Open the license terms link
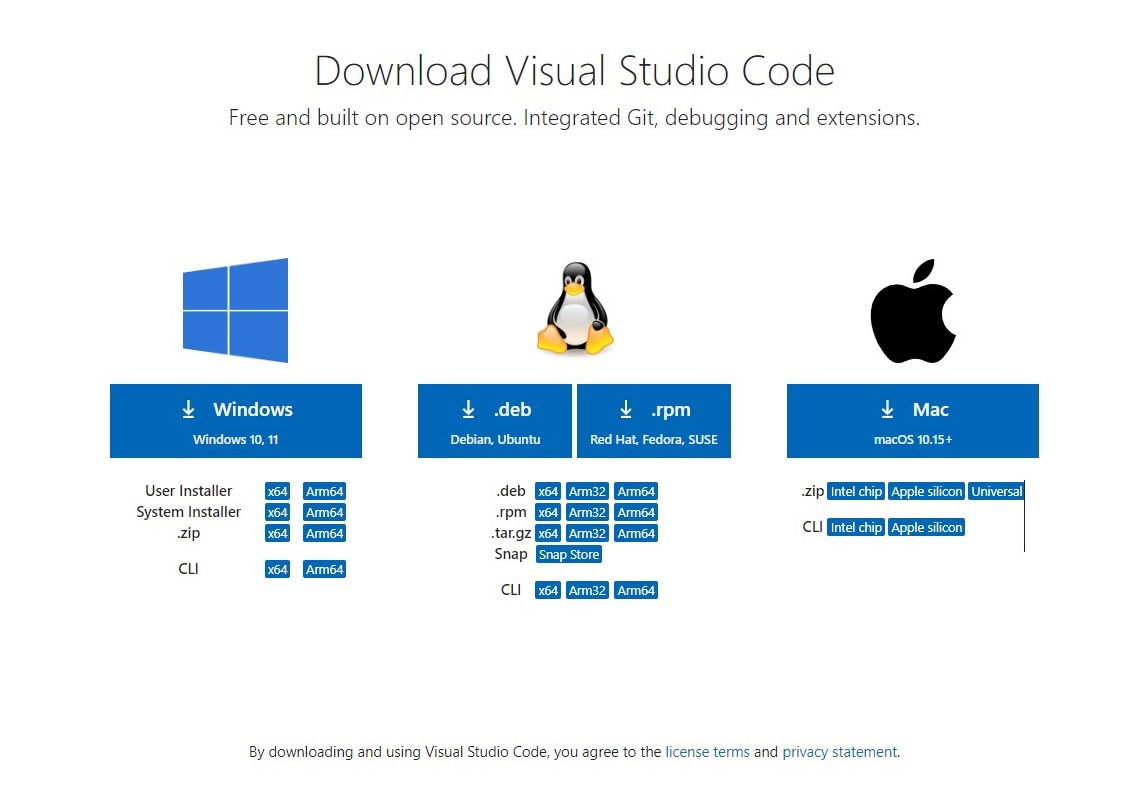This screenshot has width=1143, height=791. [707, 752]
